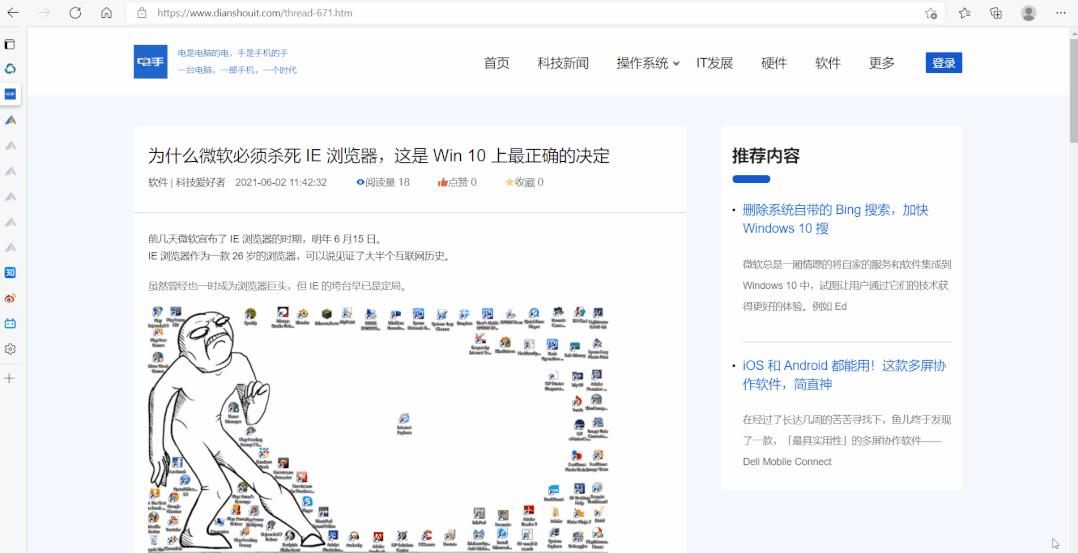Open the 科技新闻 menu item
Screen dimensions: 1078x553
point(563,63)
